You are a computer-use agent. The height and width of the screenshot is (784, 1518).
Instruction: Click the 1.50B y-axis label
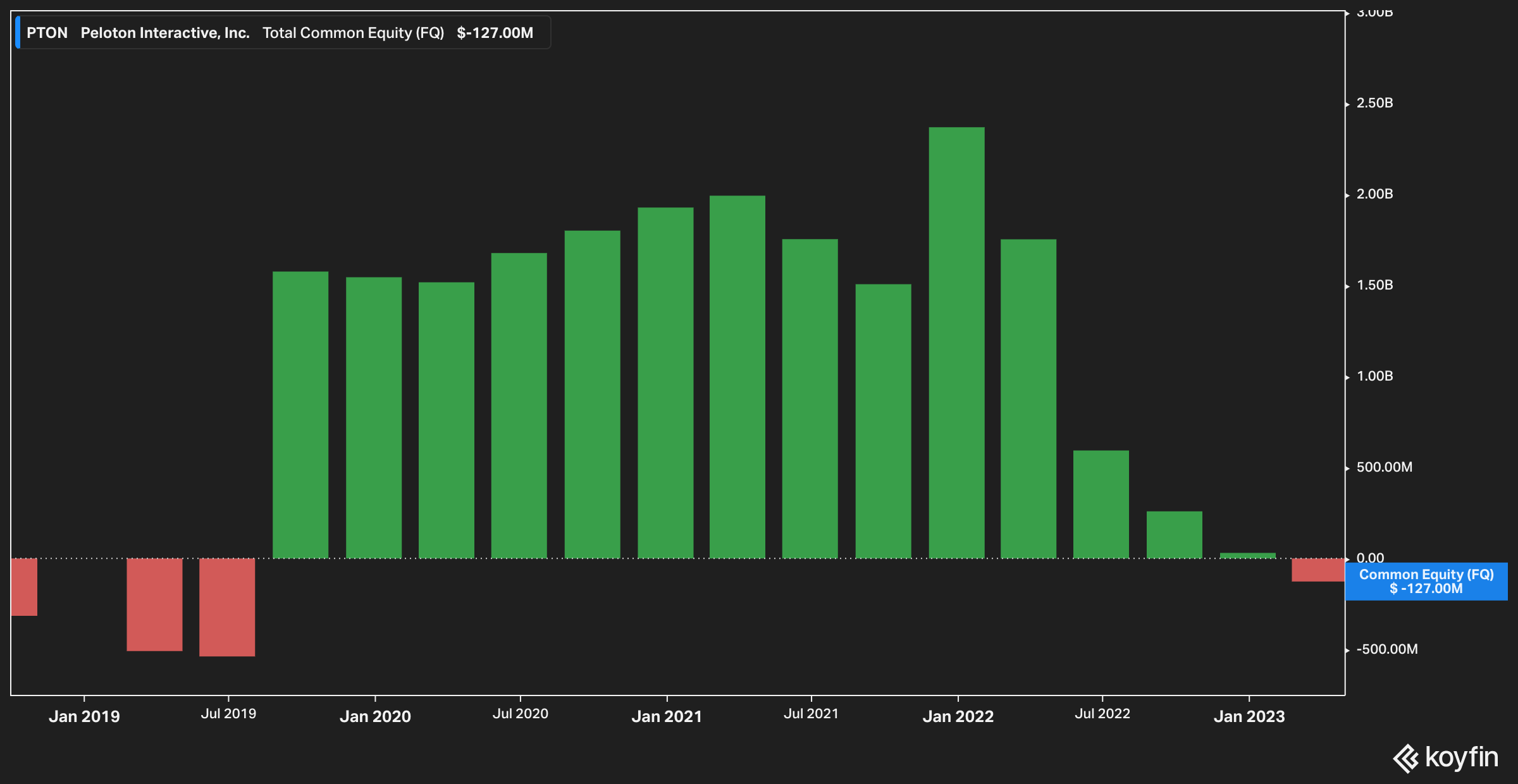pos(1374,285)
